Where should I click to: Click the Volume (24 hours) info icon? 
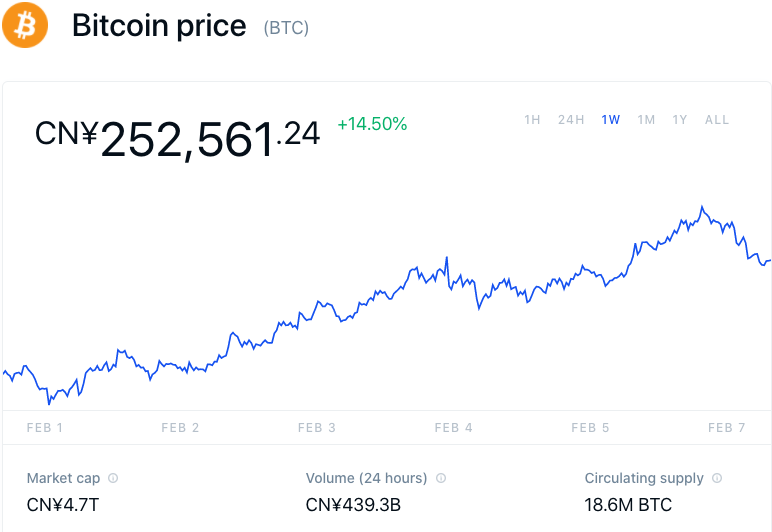[x=441, y=479]
